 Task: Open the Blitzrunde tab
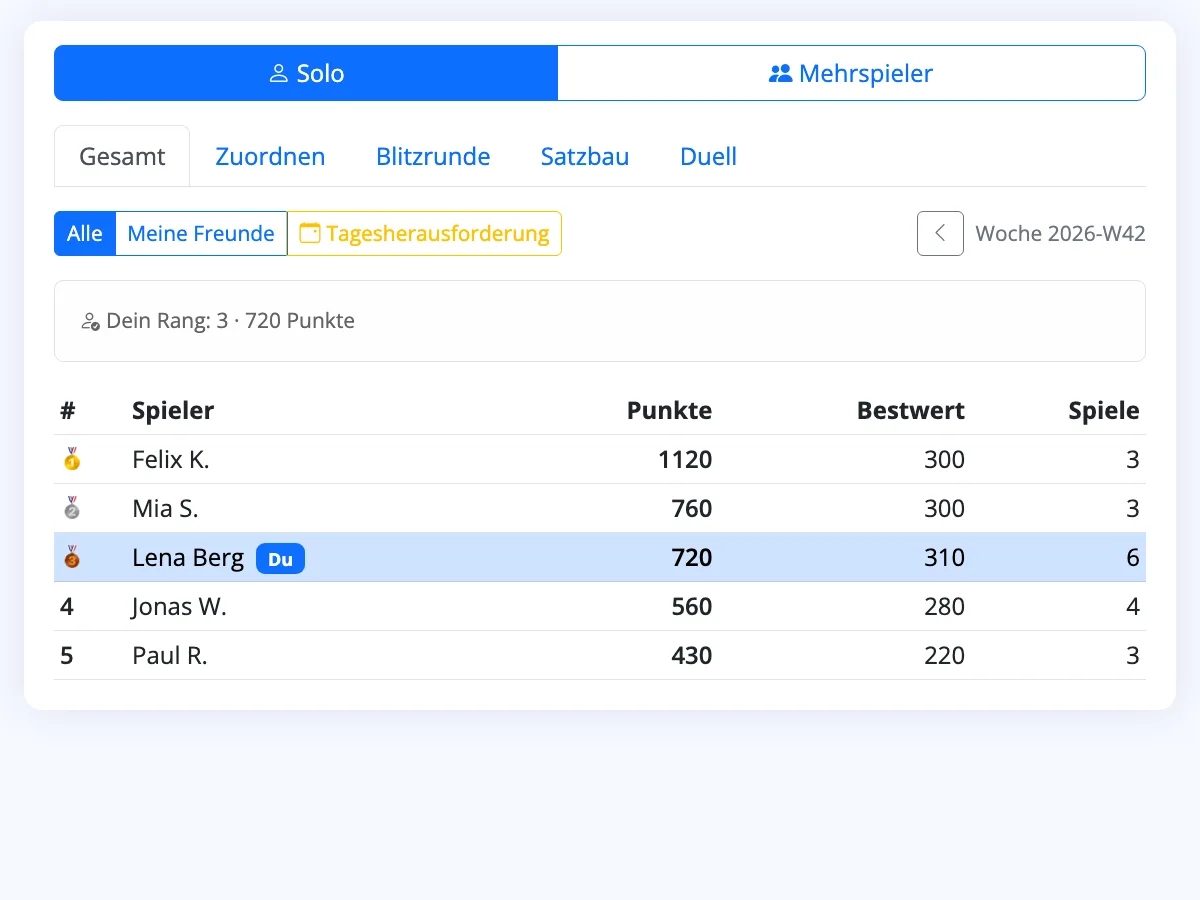[x=433, y=156]
